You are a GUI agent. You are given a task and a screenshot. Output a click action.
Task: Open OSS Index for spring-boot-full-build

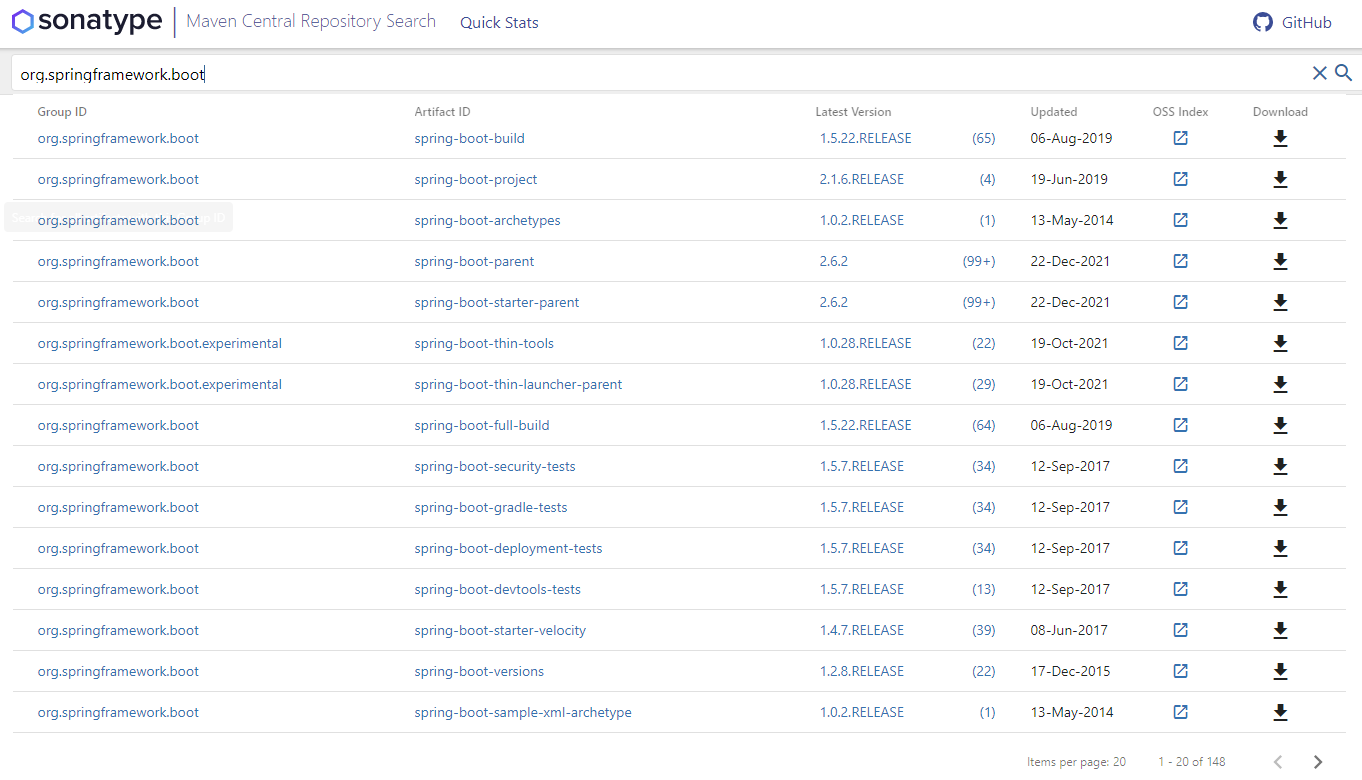(1180, 425)
